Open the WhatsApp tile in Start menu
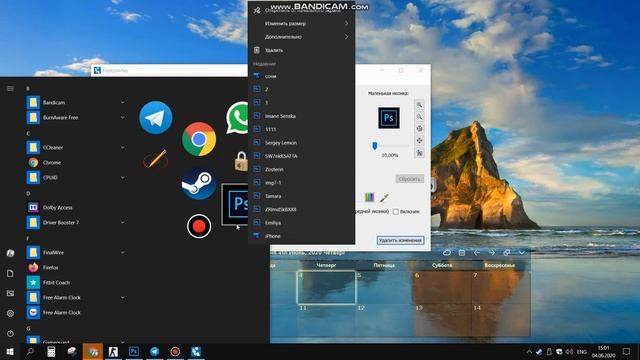The height and width of the screenshot is (360, 640). pos(238,118)
